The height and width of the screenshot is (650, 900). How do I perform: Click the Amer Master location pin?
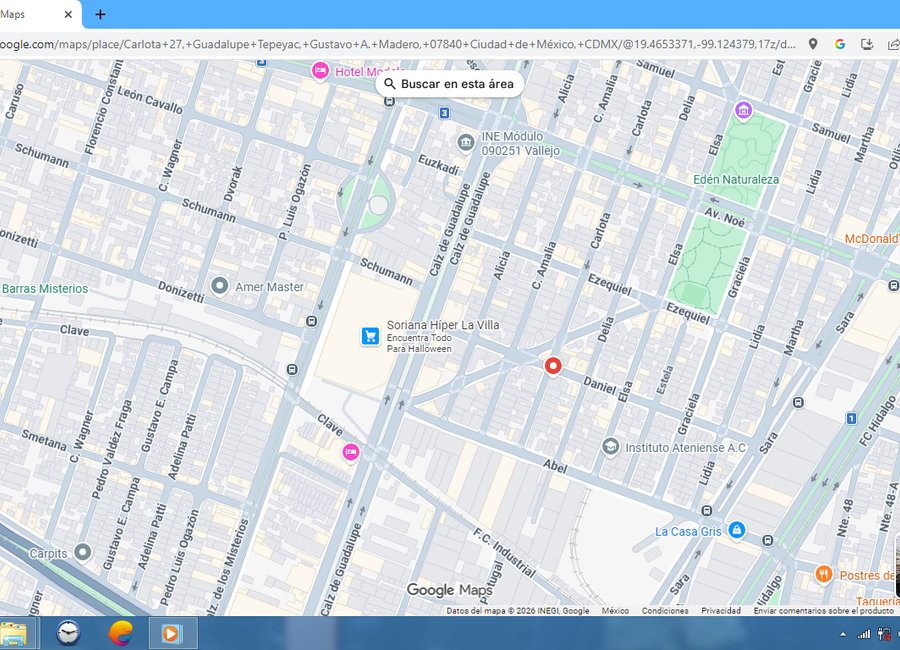(219, 285)
